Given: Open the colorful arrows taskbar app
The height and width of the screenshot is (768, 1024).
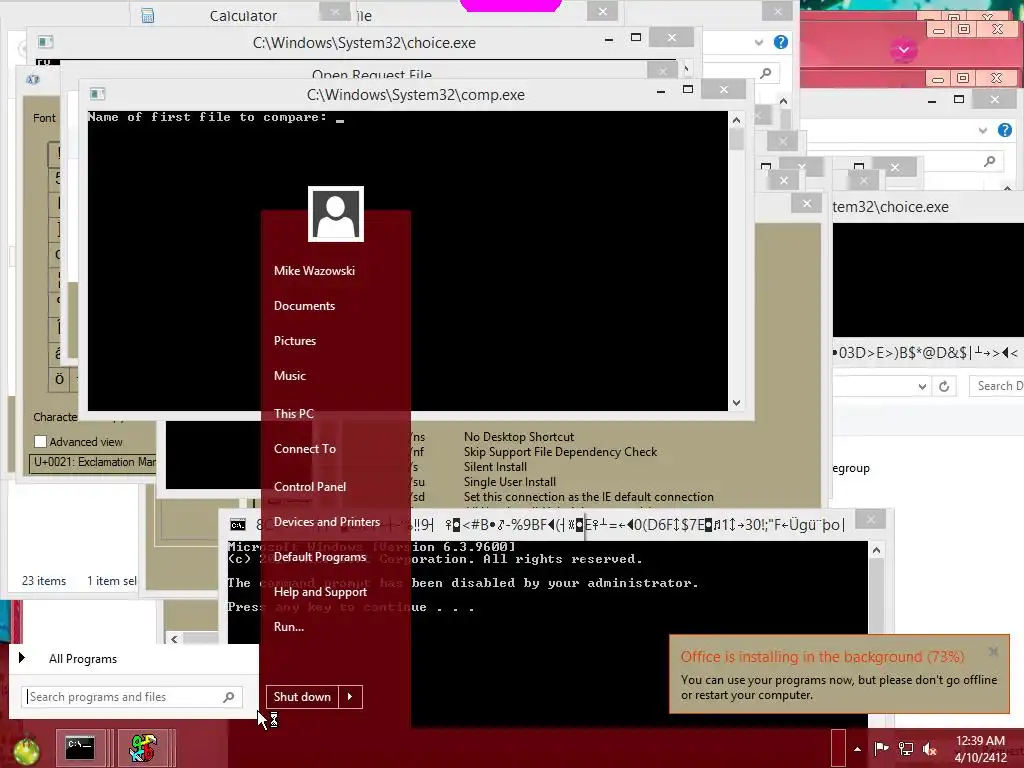Looking at the screenshot, I should coord(143,748).
